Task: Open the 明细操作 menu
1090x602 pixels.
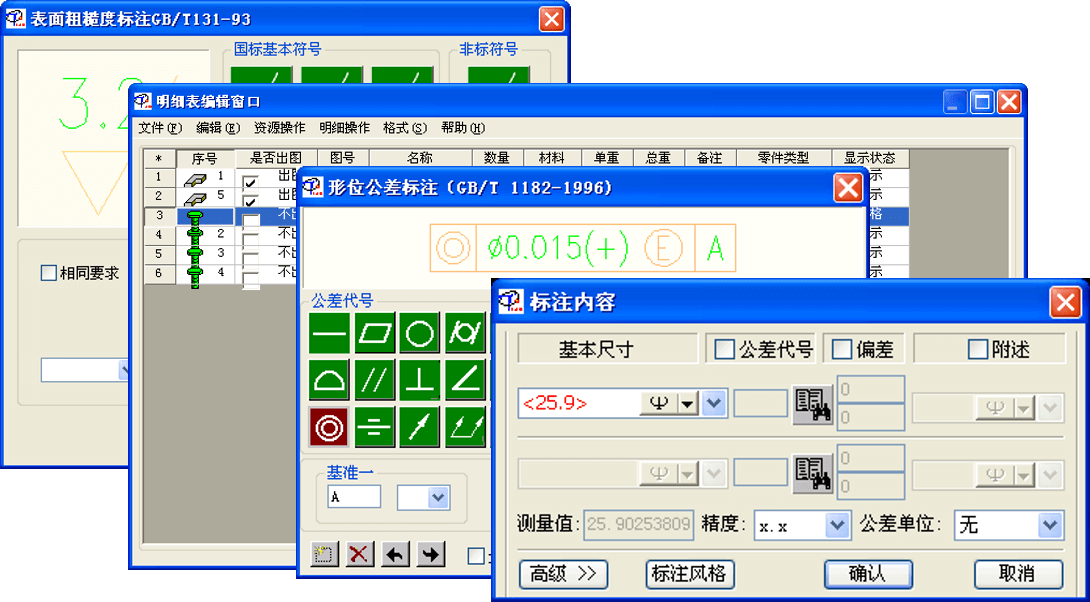Action: click(x=344, y=128)
